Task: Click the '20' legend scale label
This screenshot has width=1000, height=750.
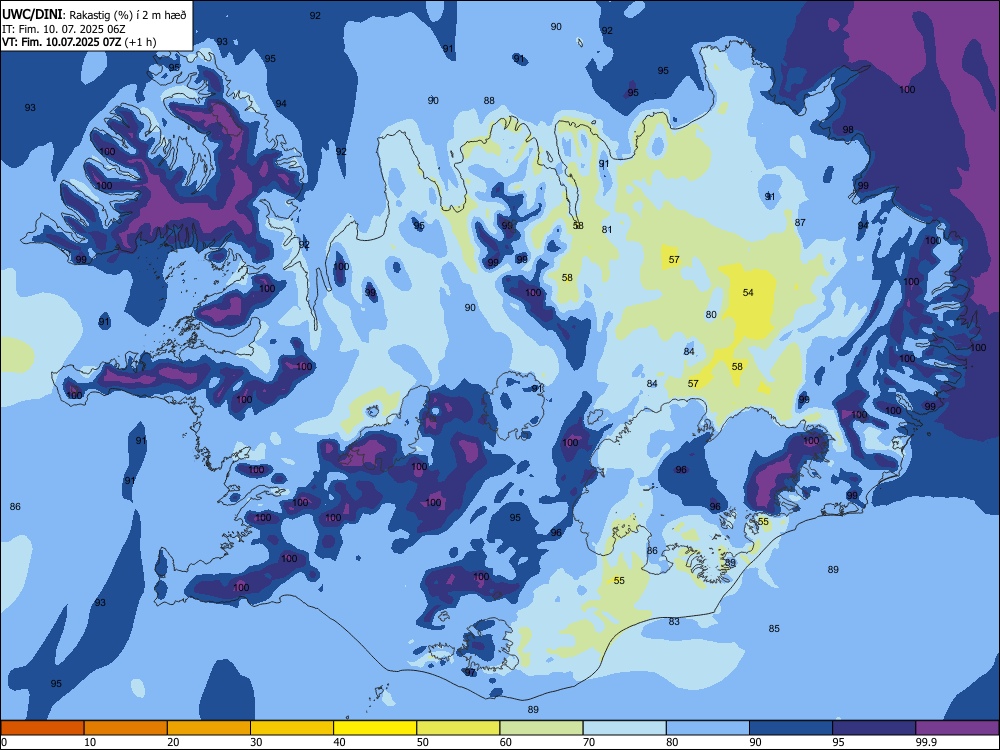Action: point(173,742)
